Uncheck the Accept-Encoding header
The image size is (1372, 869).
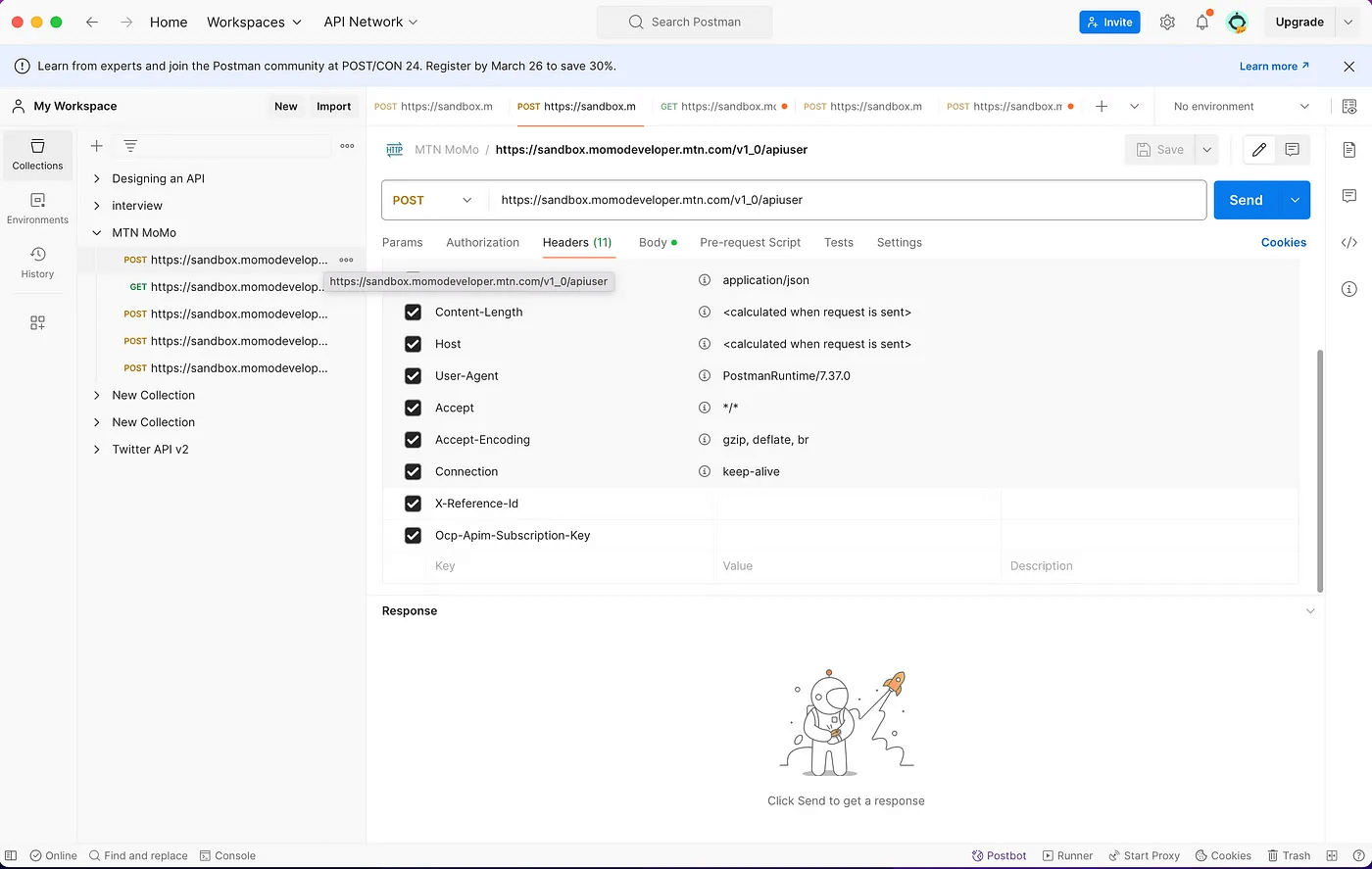(413, 440)
